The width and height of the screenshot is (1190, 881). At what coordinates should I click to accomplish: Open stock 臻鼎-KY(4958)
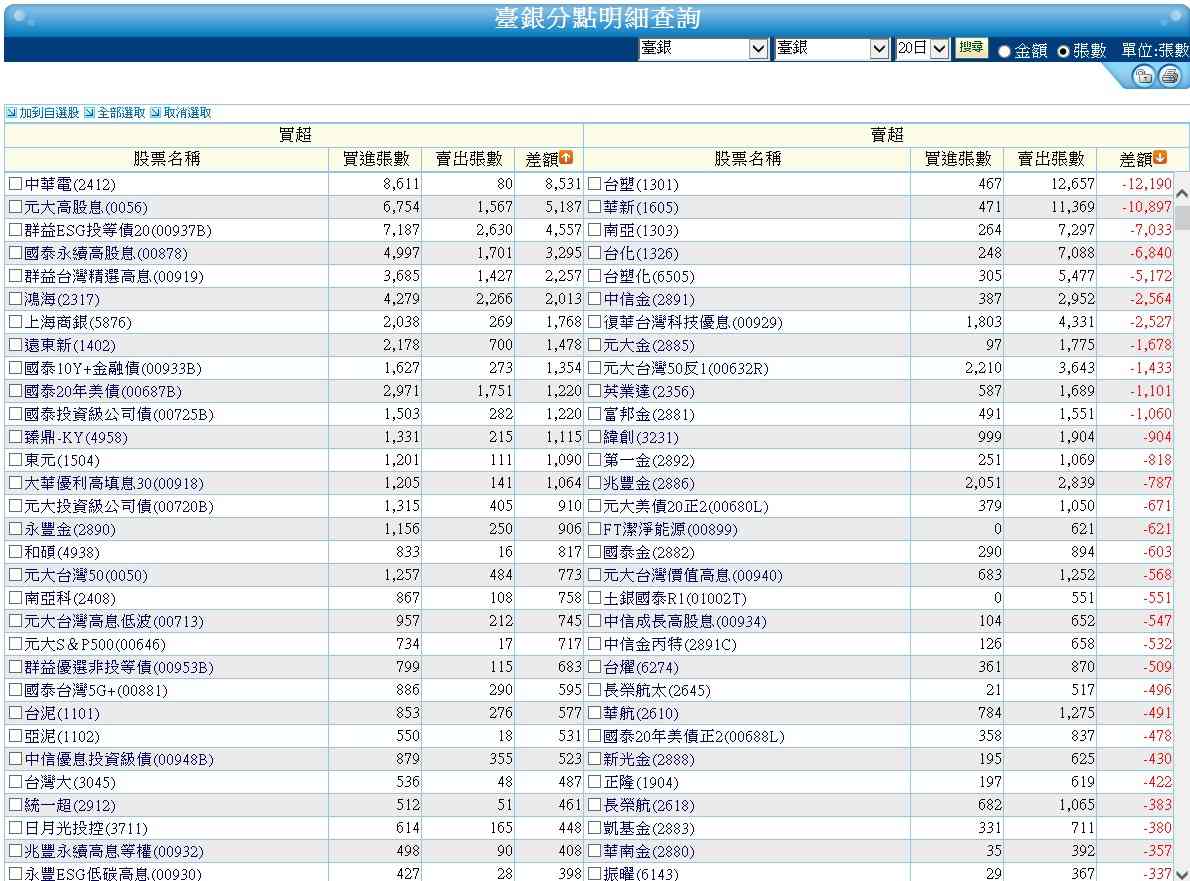pyautogui.click(x=76, y=437)
